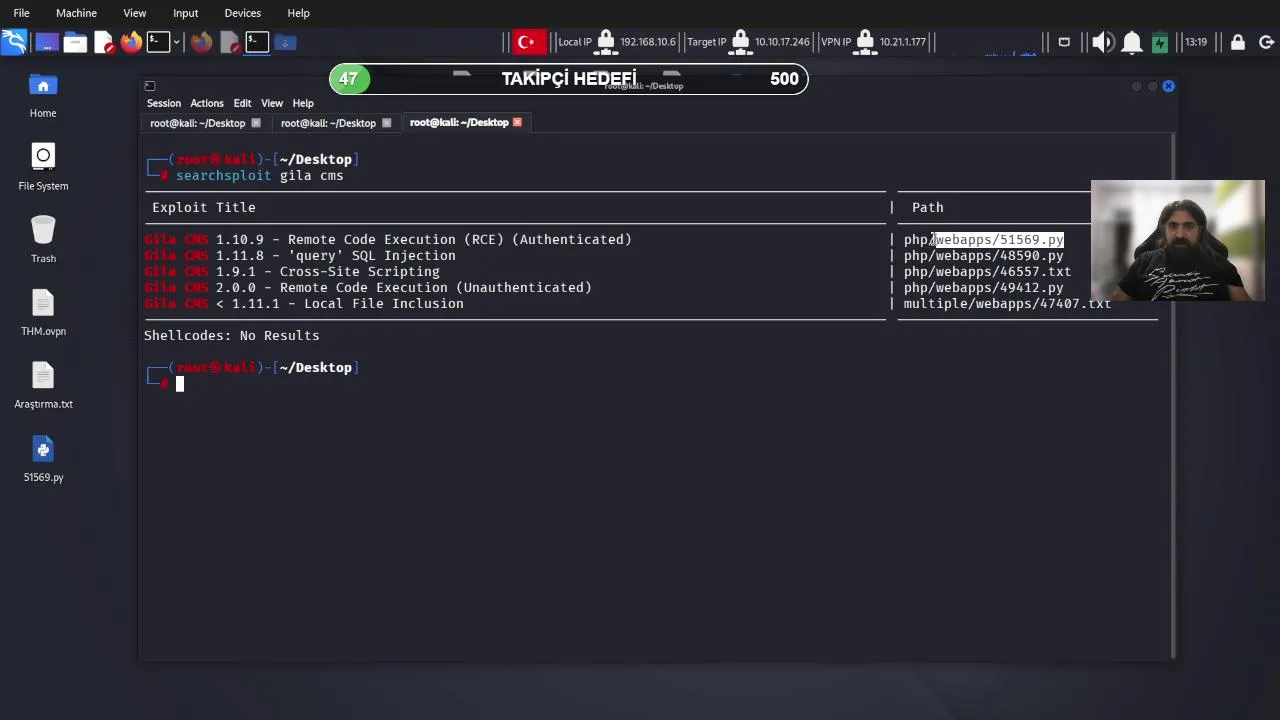Open the terminal Edit menu

(242, 103)
